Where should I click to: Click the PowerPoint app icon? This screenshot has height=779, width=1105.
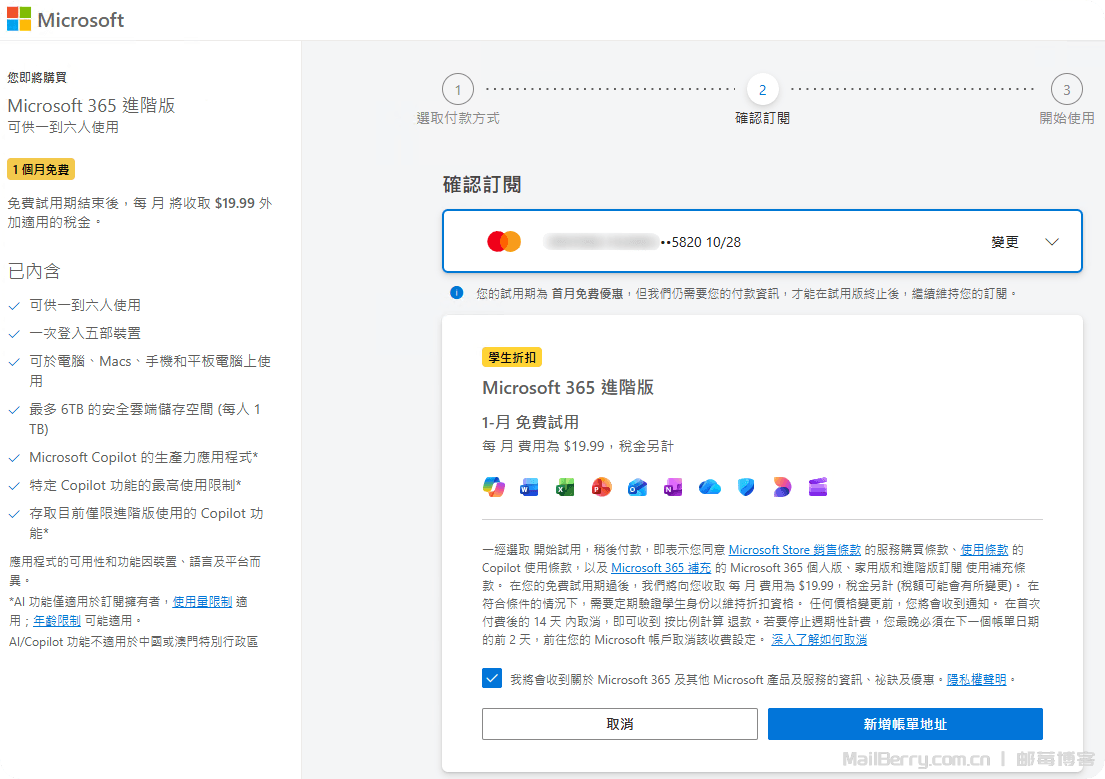pyautogui.click(x=601, y=487)
